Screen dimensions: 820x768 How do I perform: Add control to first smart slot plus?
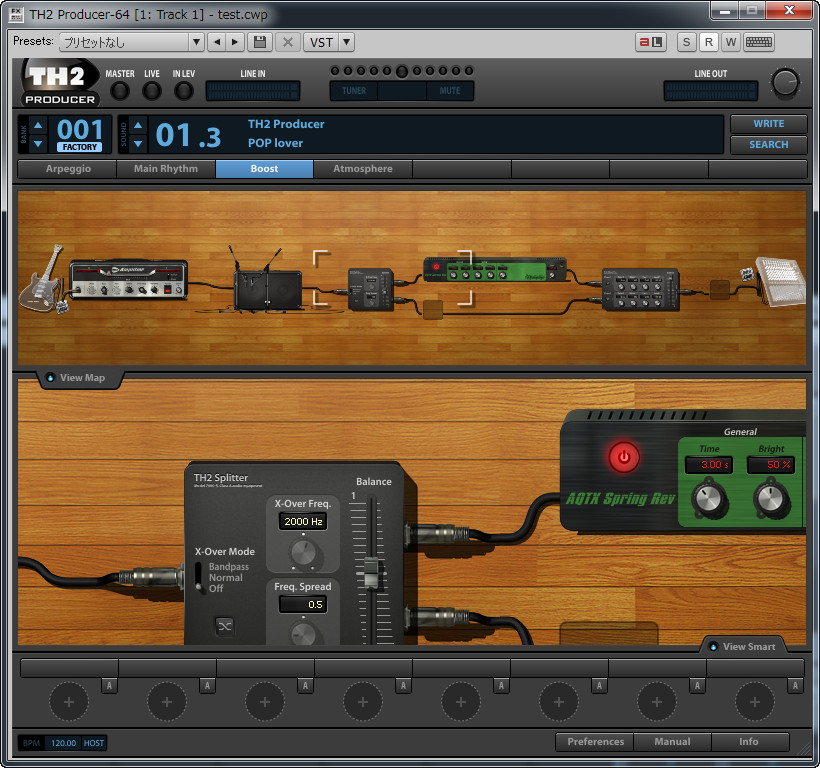69,702
